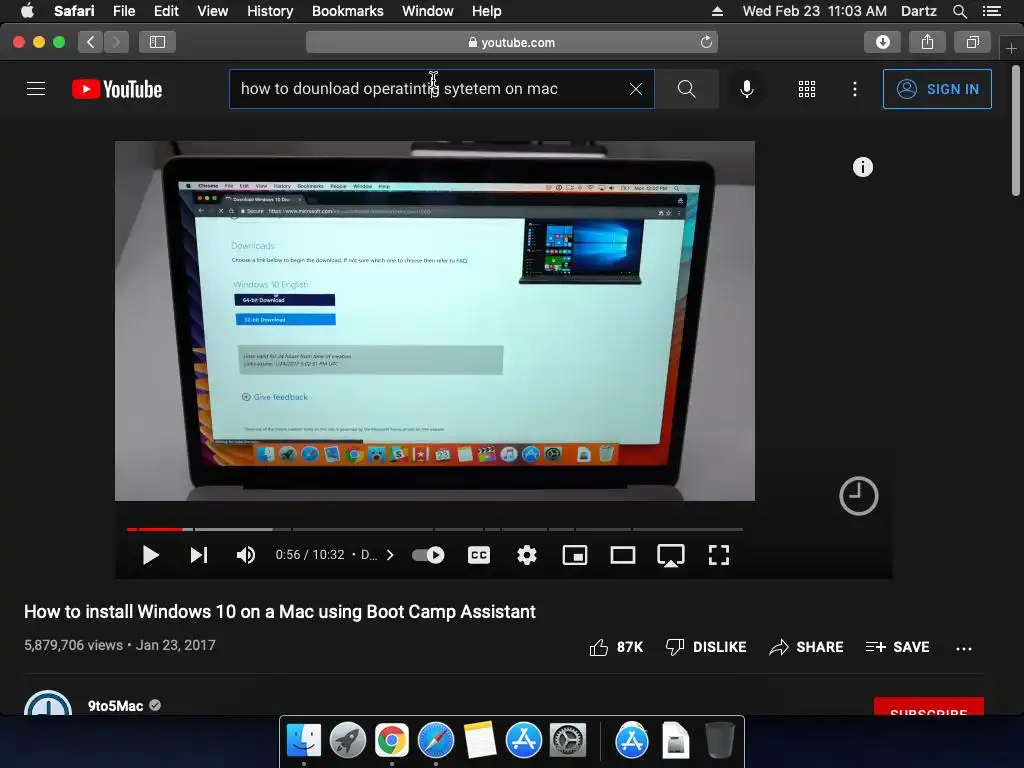Open the File menu

[x=123, y=11]
